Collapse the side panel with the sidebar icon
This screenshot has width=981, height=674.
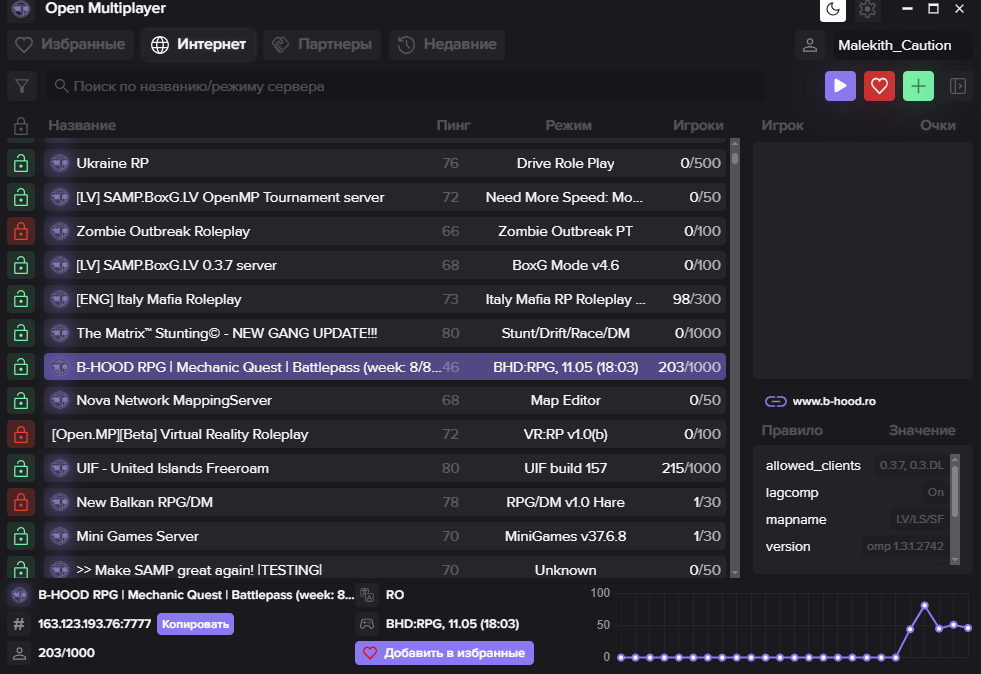957,86
